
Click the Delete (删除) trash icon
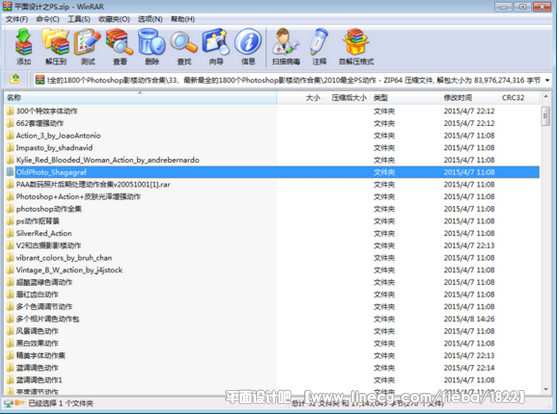click(152, 42)
